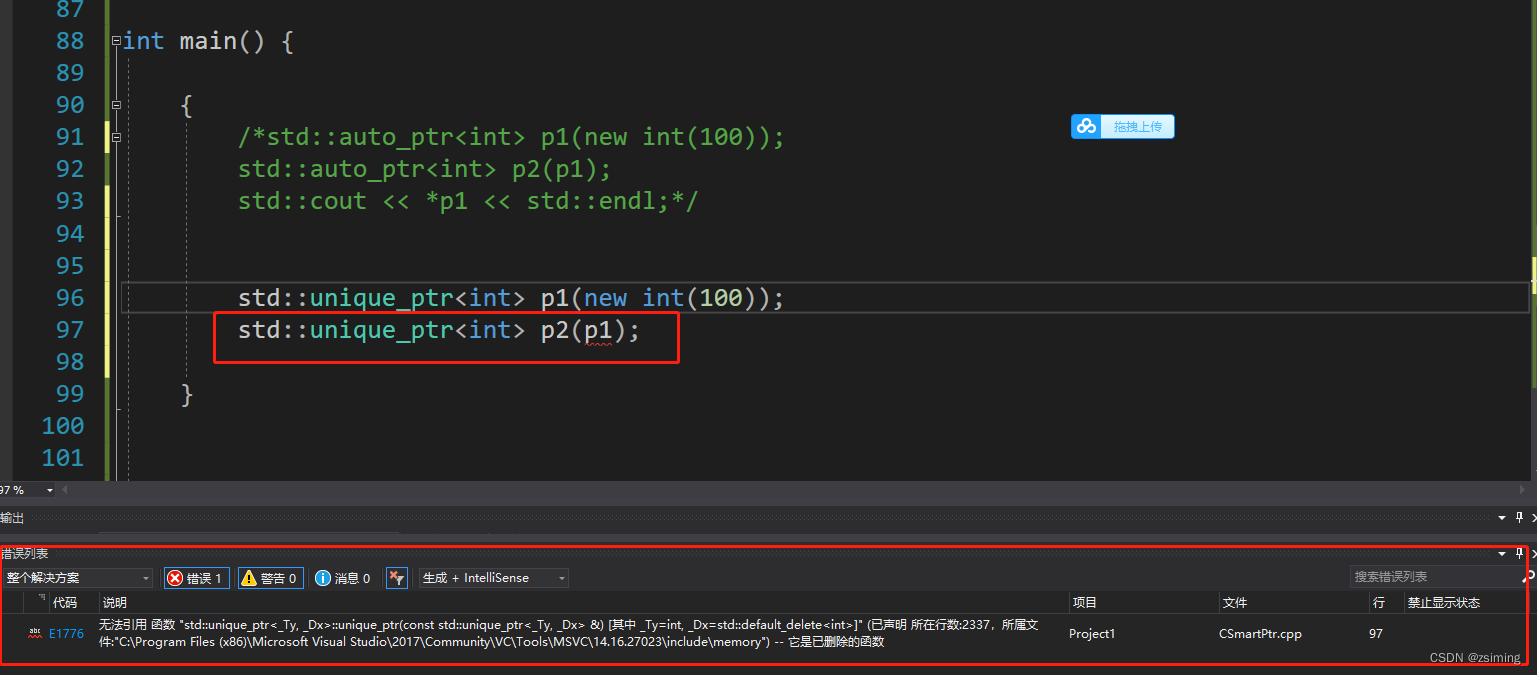This screenshot has width=1537, height=675.
Task: Click the search magnifier icon in Error List
Action: coord(1528,577)
